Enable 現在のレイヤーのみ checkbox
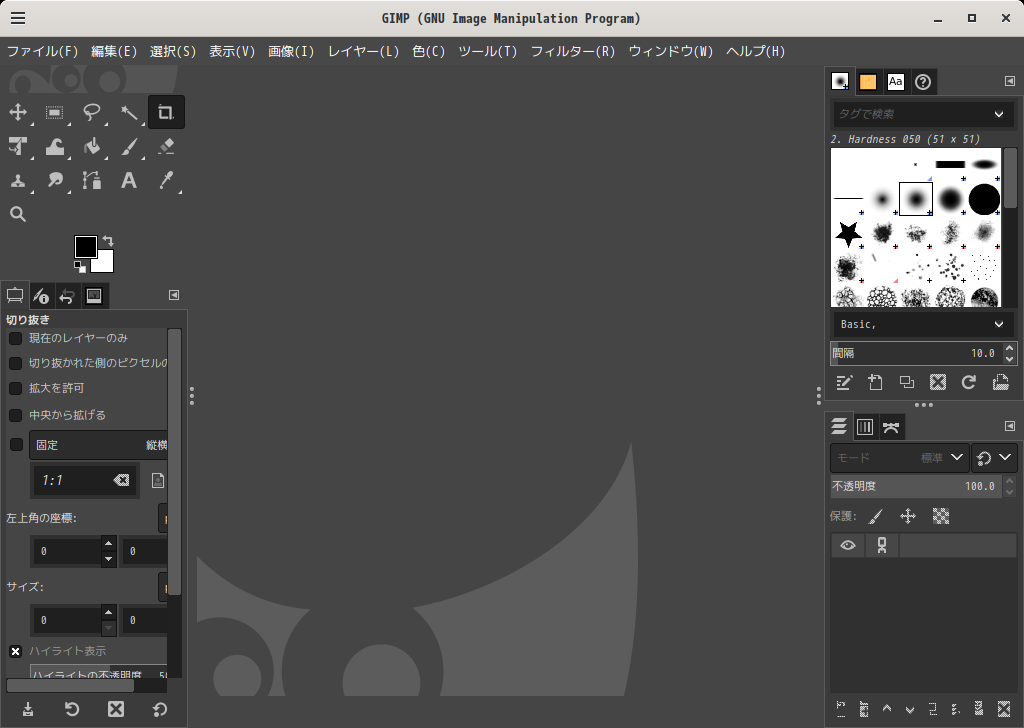This screenshot has width=1024, height=728. pyautogui.click(x=16, y=338)
